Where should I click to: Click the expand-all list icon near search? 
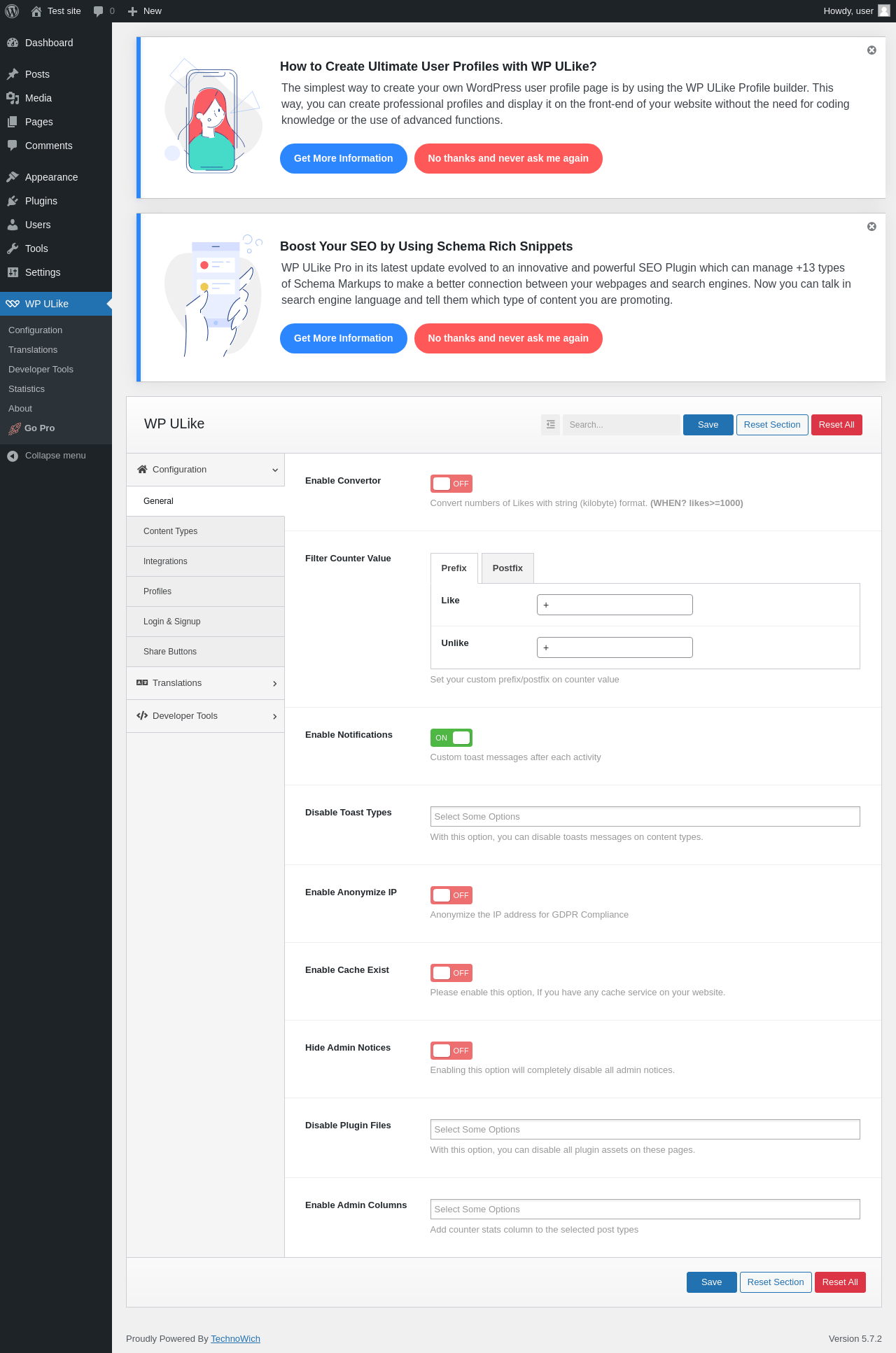point(551,425)
